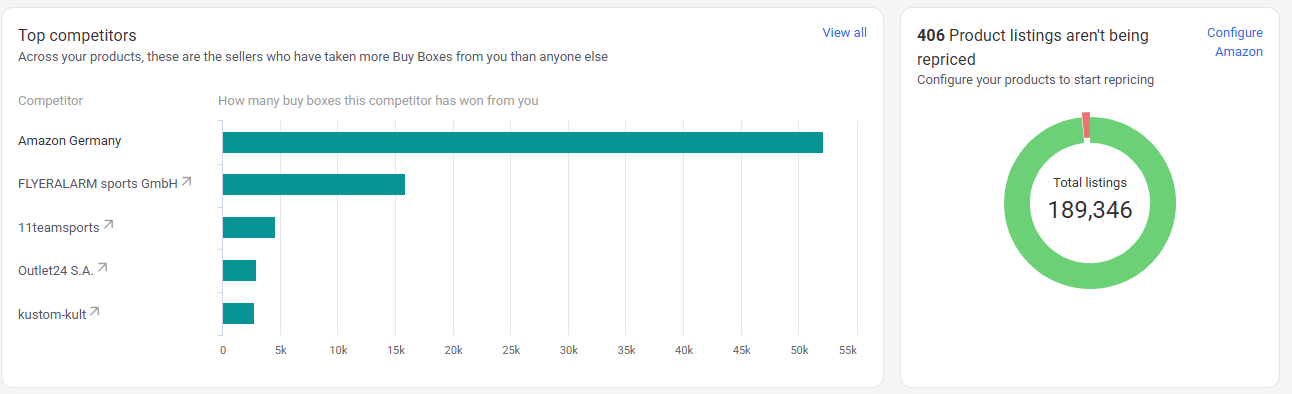Click the Outlet24 S.A. seller name
The image size is (1292, 394).
click(x=56, y=270)
